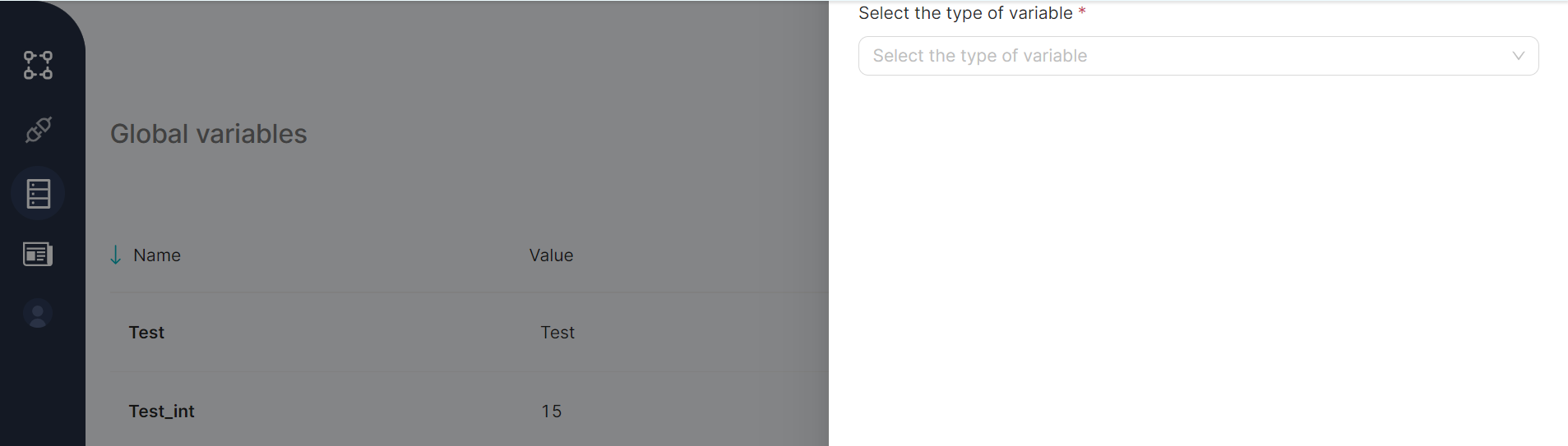This screenshot has width=1568, height=446.
Task: Expand the variable type dropdown chevron
Action: pyautogui.click(x=1518, y=56)
